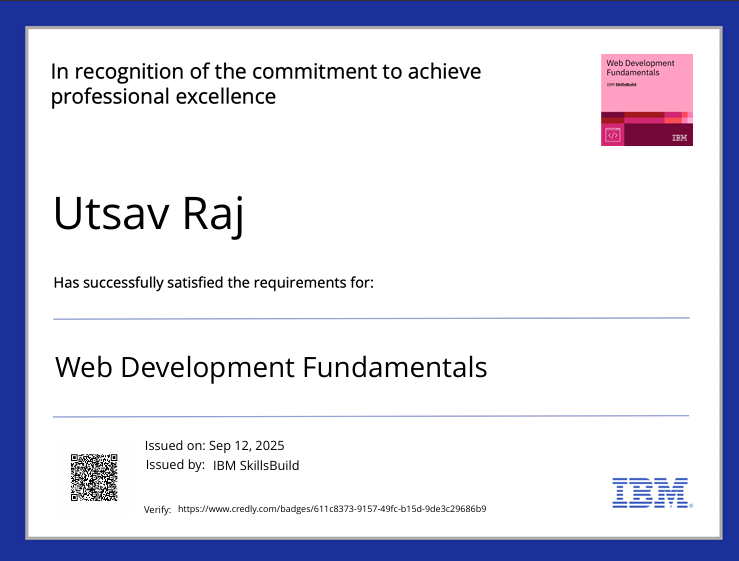Select the large course title Web Development Fundamentals
The width and height of the screenshot is (739, 561).
(271, 367)
